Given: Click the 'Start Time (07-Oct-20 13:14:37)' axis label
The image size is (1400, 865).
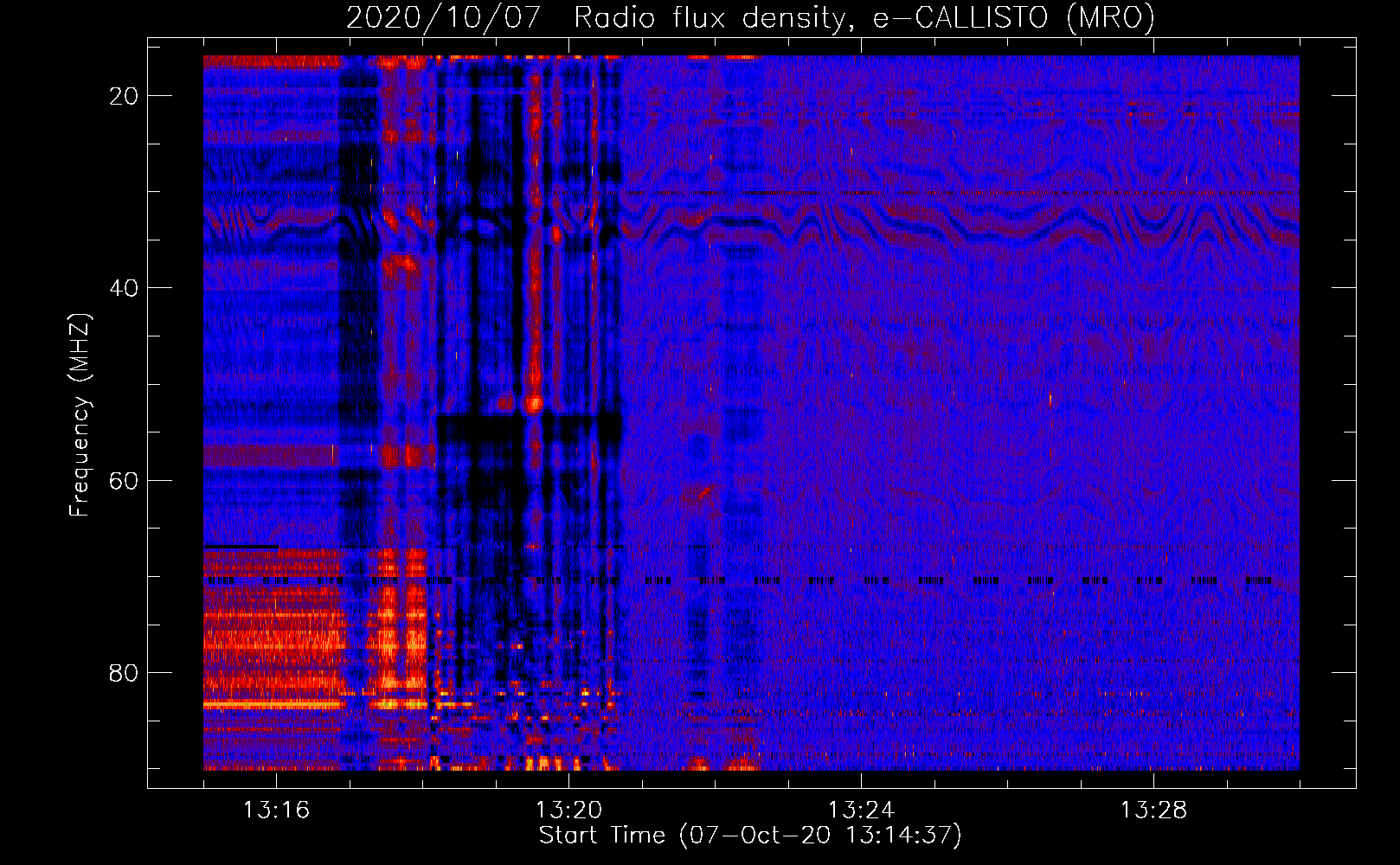Looking at the screenshot, I should tap(750, 836).
